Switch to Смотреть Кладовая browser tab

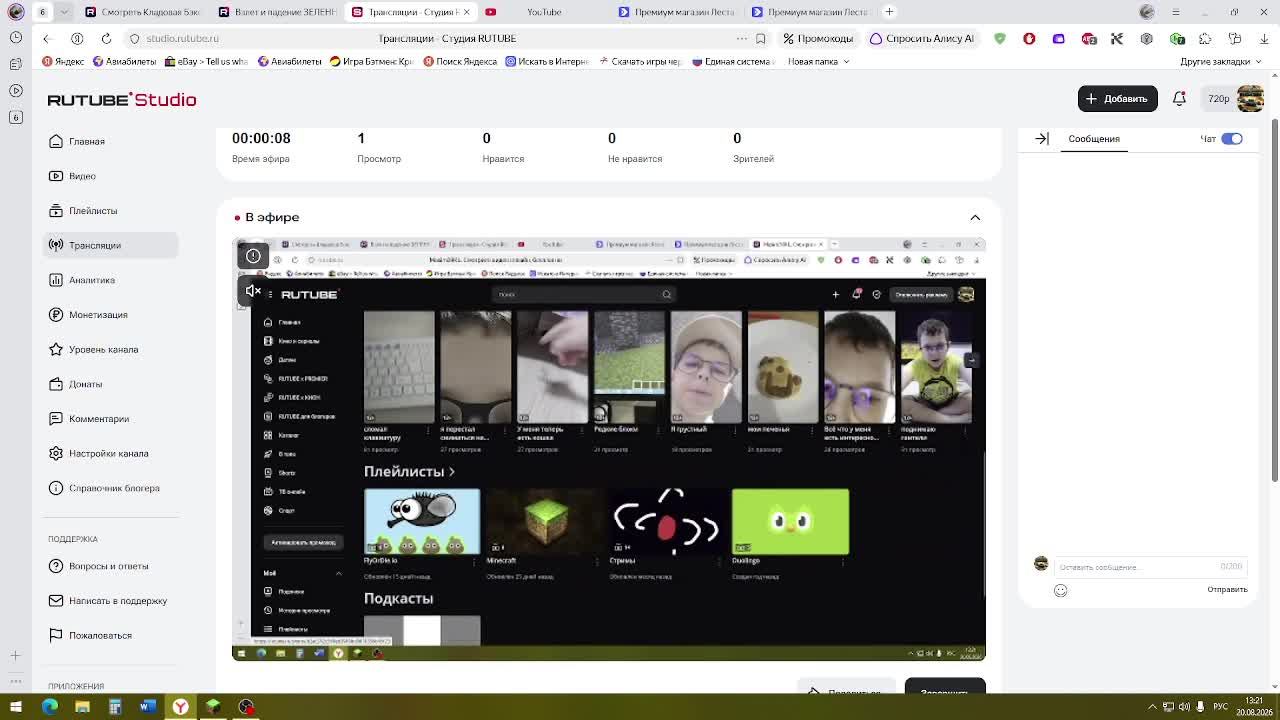(x=143, y=12)
